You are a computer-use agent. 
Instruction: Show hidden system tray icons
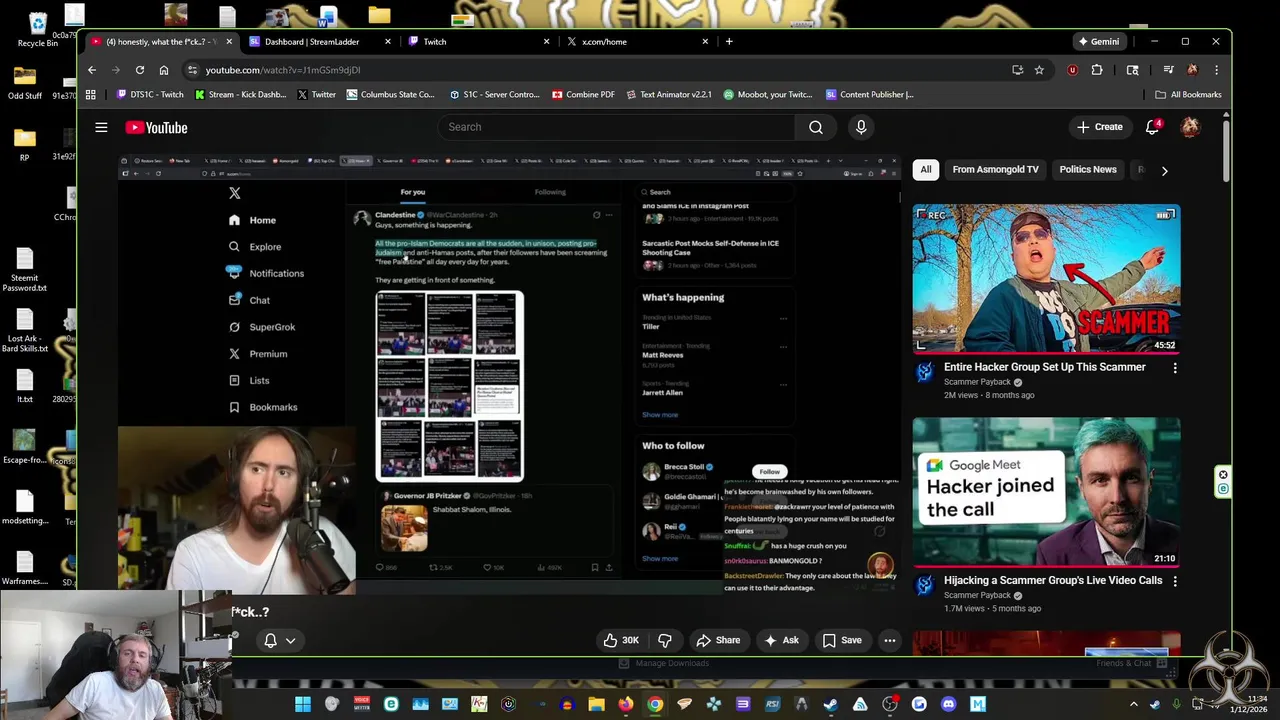coord(1133,704)
